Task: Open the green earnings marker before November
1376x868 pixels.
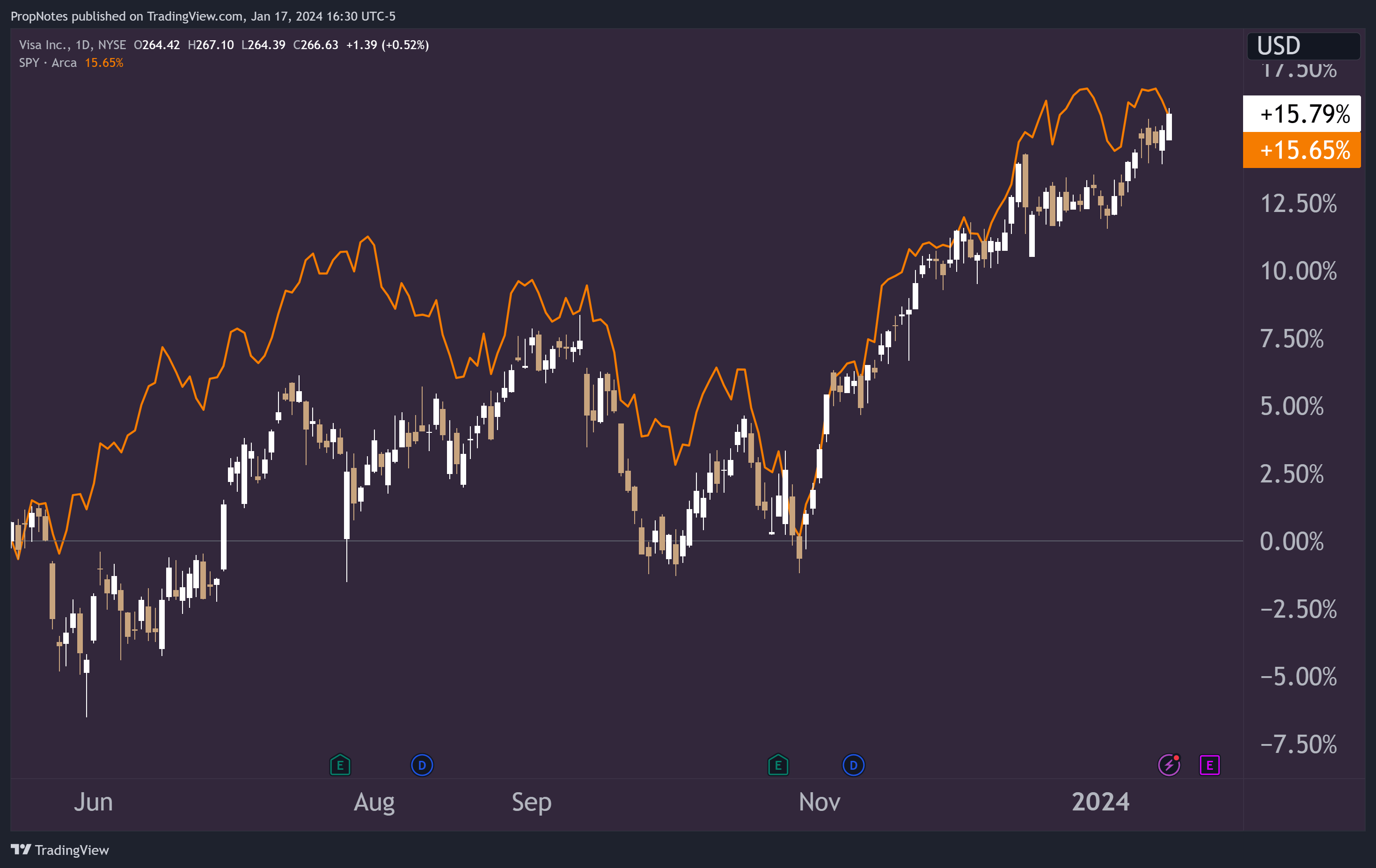Action: coord(778,765)
